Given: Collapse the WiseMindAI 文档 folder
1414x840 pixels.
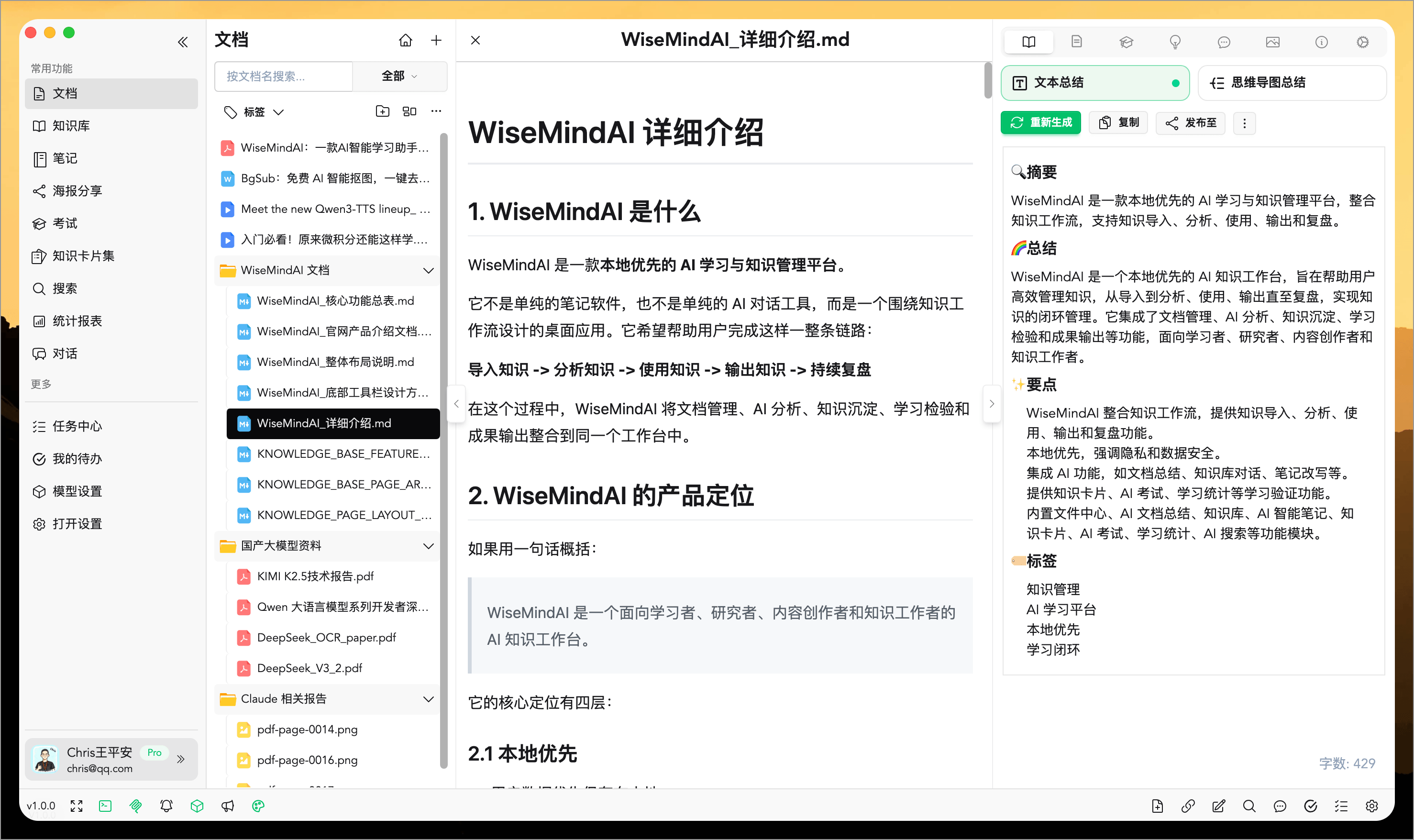Looking at the screenshot, I should click(x=429, y=270).
